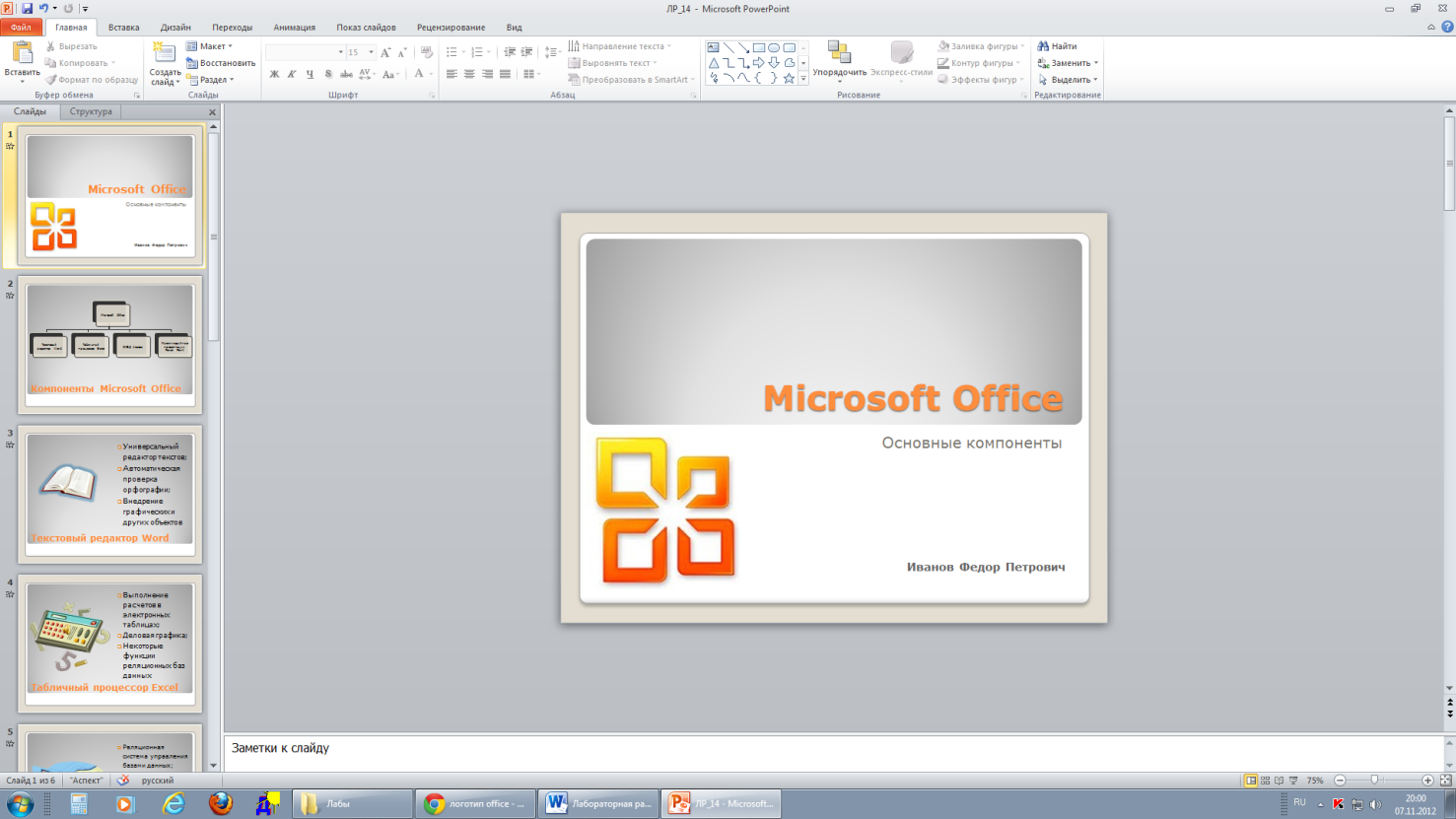The height and width of the screenshot is (819, 1456).
Task: Switch to the Переходы tab
Action: [233, 28]
